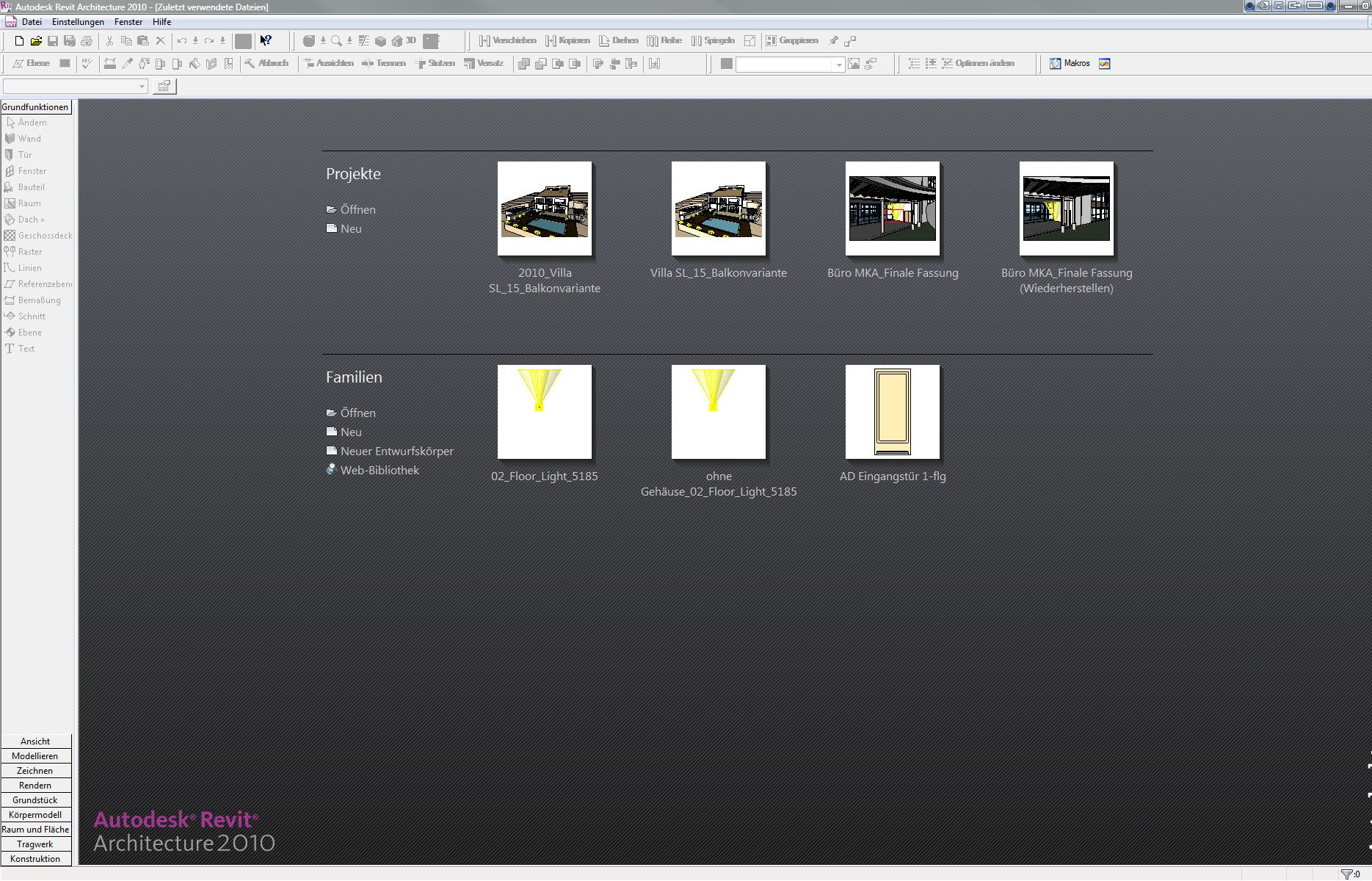Click the Cut scissors toolbar icon
Screen dimensions: 1372x881
click(109, 41)
